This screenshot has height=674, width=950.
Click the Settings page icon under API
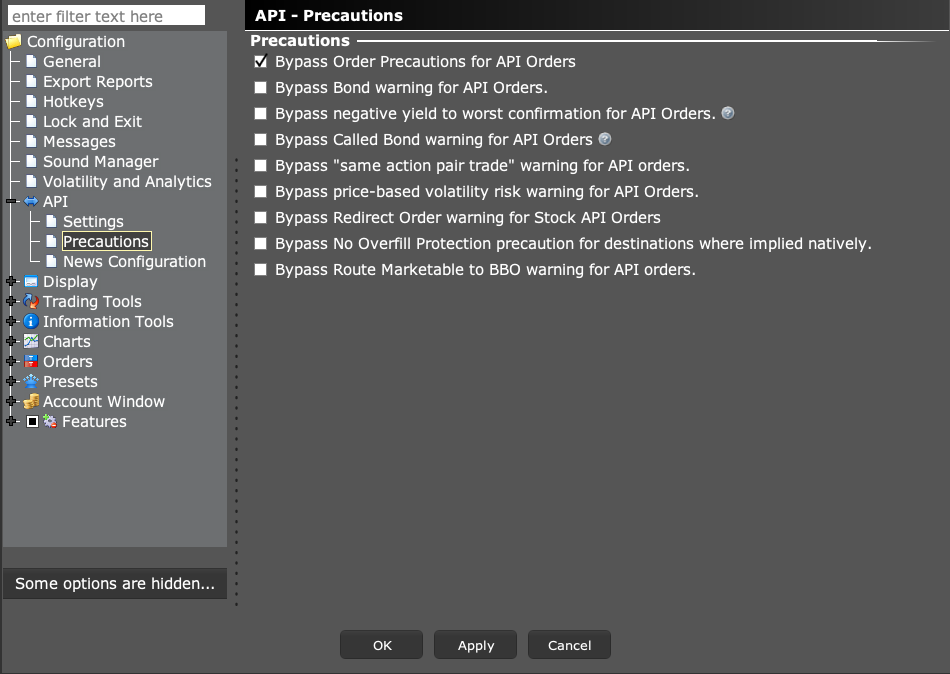tap(51, 221)
